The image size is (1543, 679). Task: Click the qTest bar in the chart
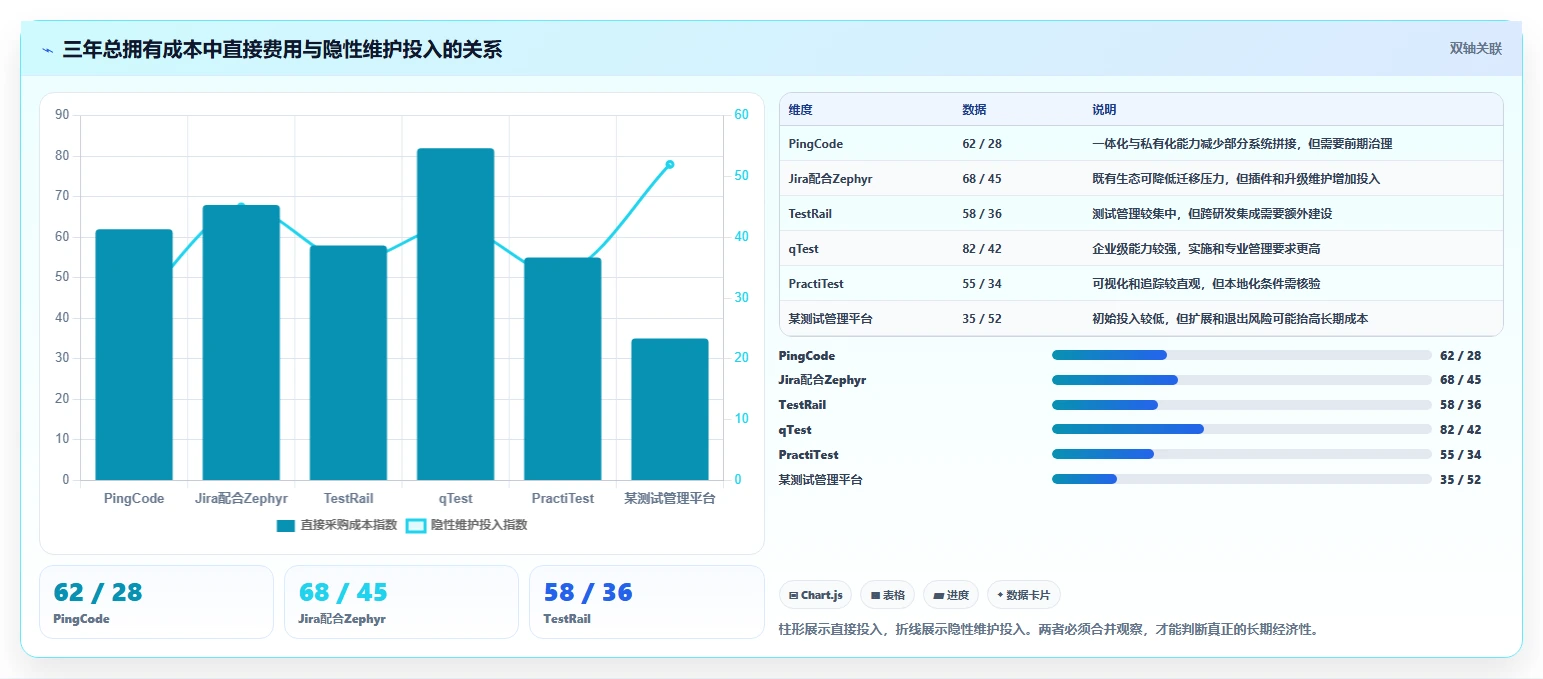point(455,314)
